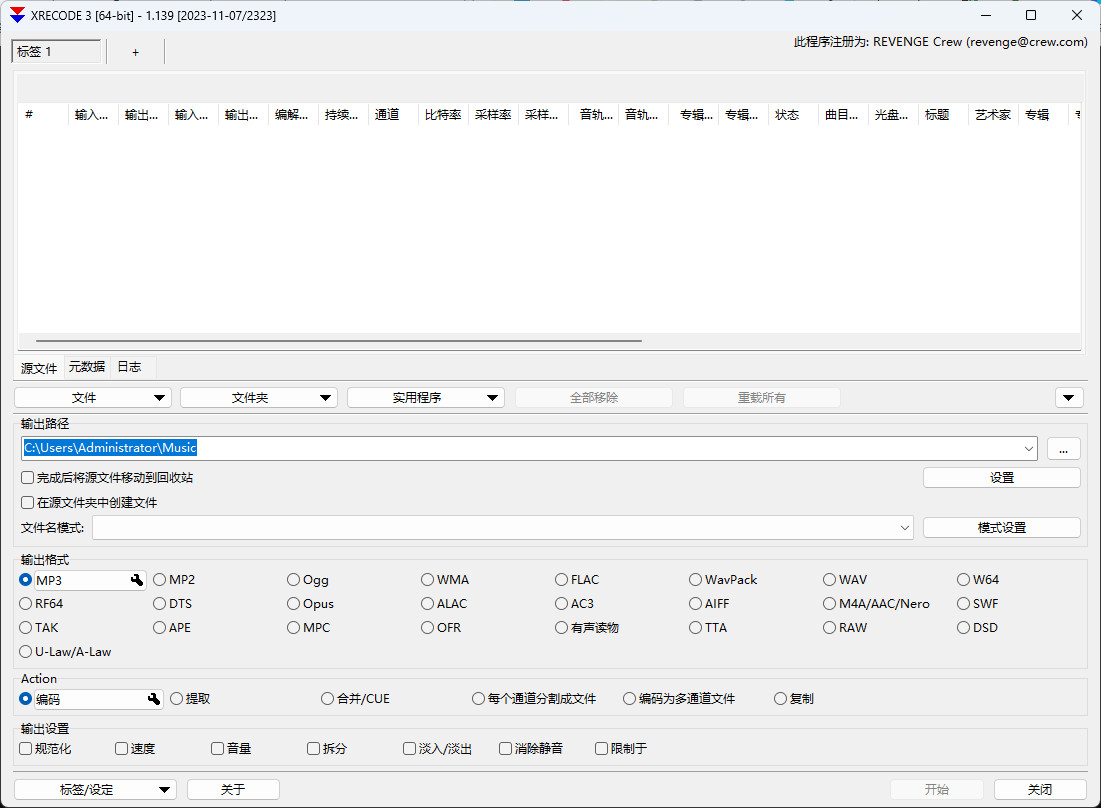Image resolution: width=1101 pixels, height=808 pixels.
Task: Click the 艺术家 column header
Action: pyautogui.click(x=993, y=114)
